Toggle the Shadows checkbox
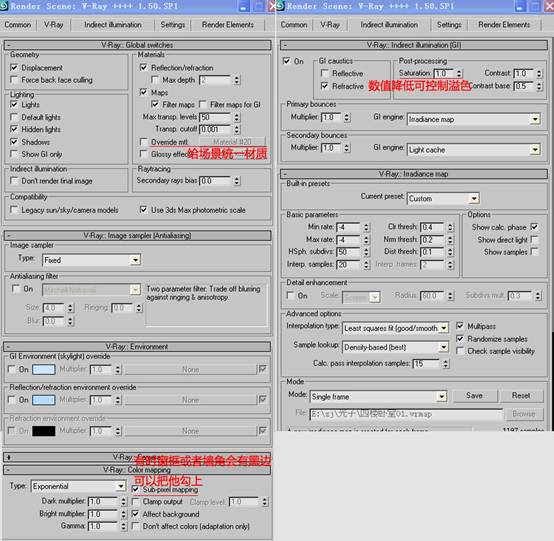 (14, 142)
